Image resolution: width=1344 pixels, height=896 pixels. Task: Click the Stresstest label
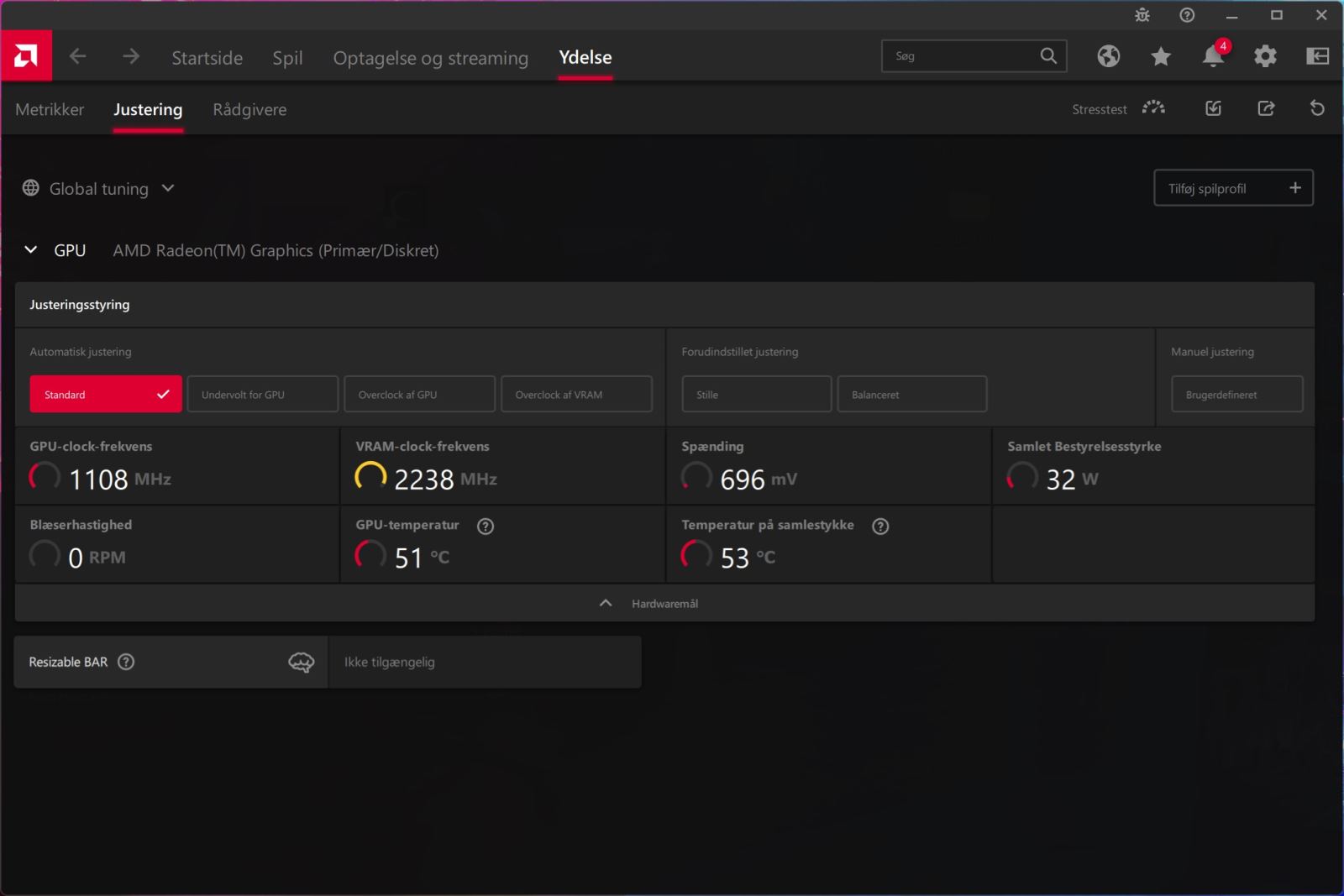[1099, 109]
